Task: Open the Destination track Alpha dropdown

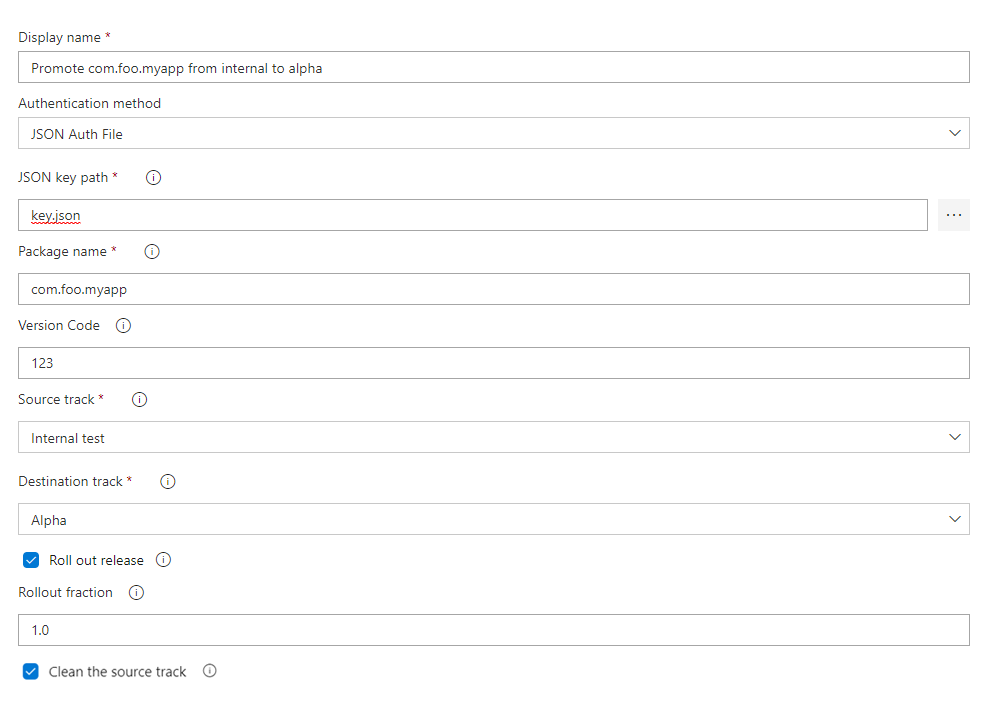Action: point(493,520)
